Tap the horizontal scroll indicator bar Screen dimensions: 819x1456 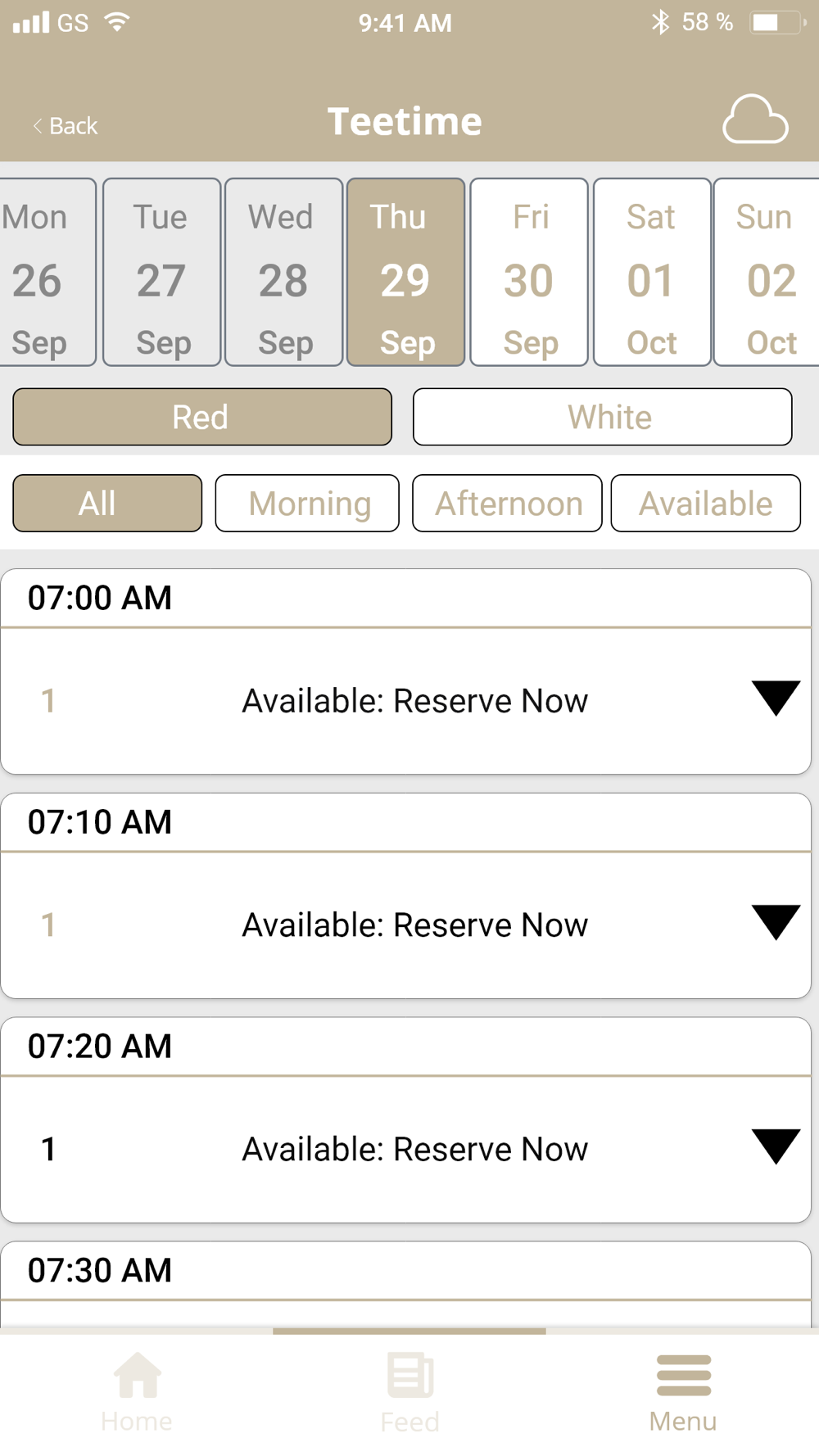pos(409,1332)
